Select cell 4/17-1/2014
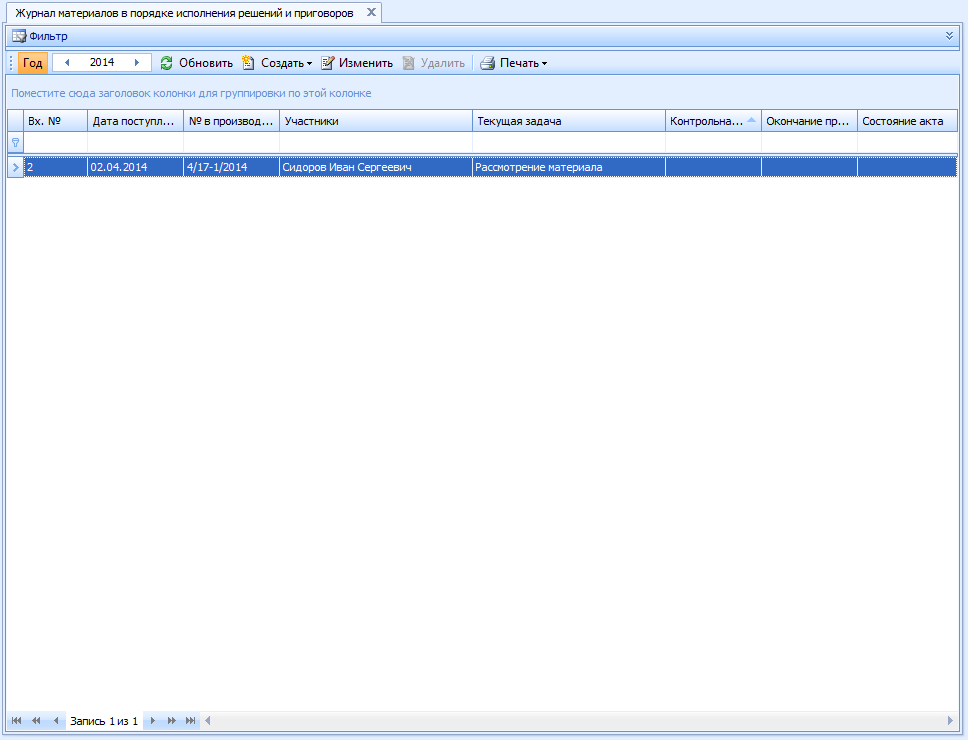 click(232, 167)
